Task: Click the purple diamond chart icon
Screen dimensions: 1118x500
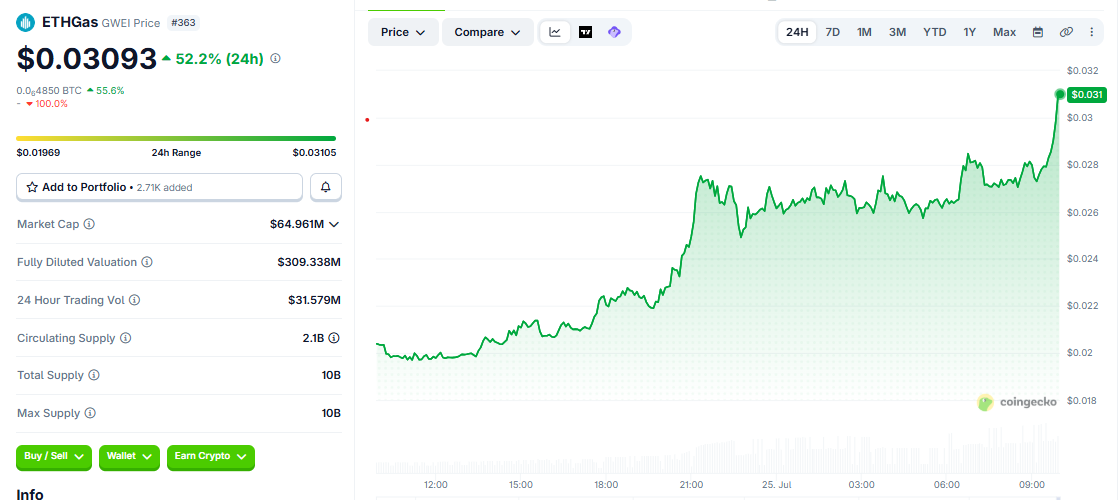Action: pyautogui.click(x=614, y=32)
